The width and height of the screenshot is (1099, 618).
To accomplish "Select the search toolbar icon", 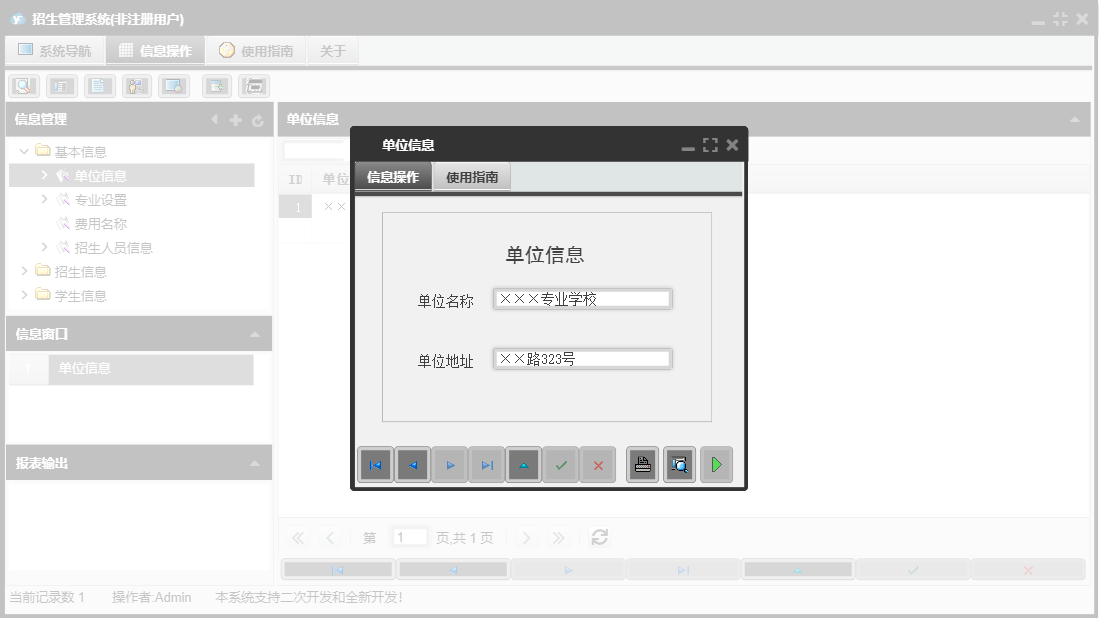I will click(x=22, y=85).
